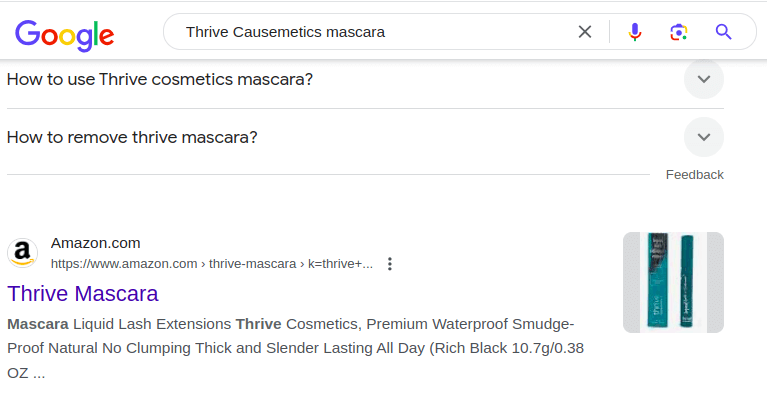Click the Amazon.com site name
Viewport: 767px width, 404px height.
(x=96, y=243)
